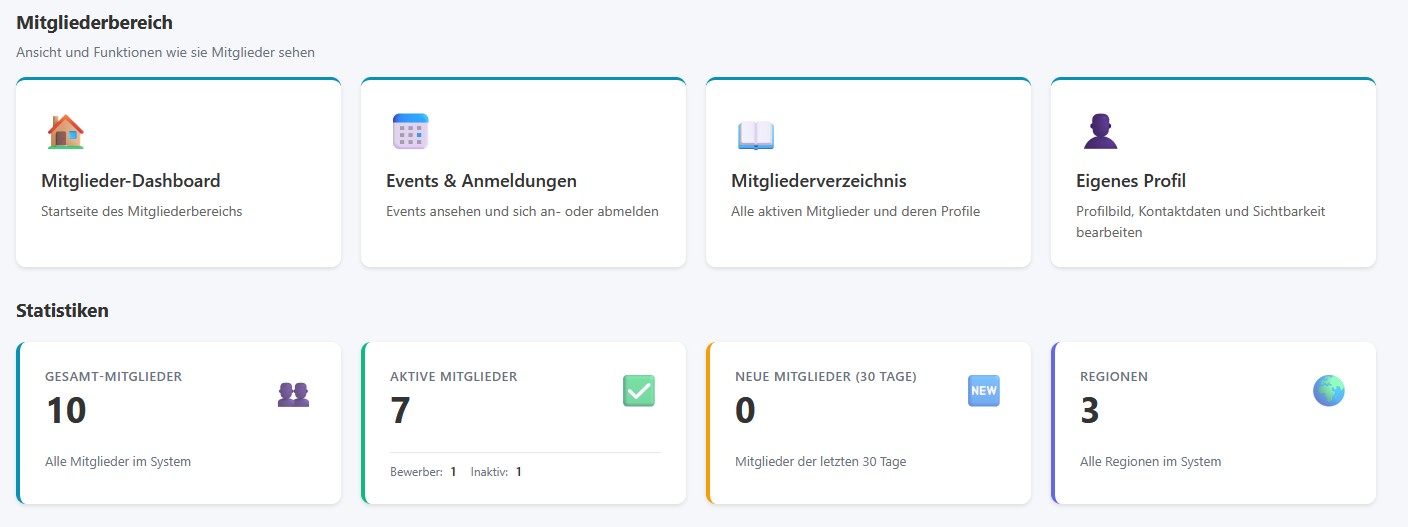Click the house icon on Mitglieder-Dashboard card
The width and height of the screenshot is (1408, 527).
[65, 132]
